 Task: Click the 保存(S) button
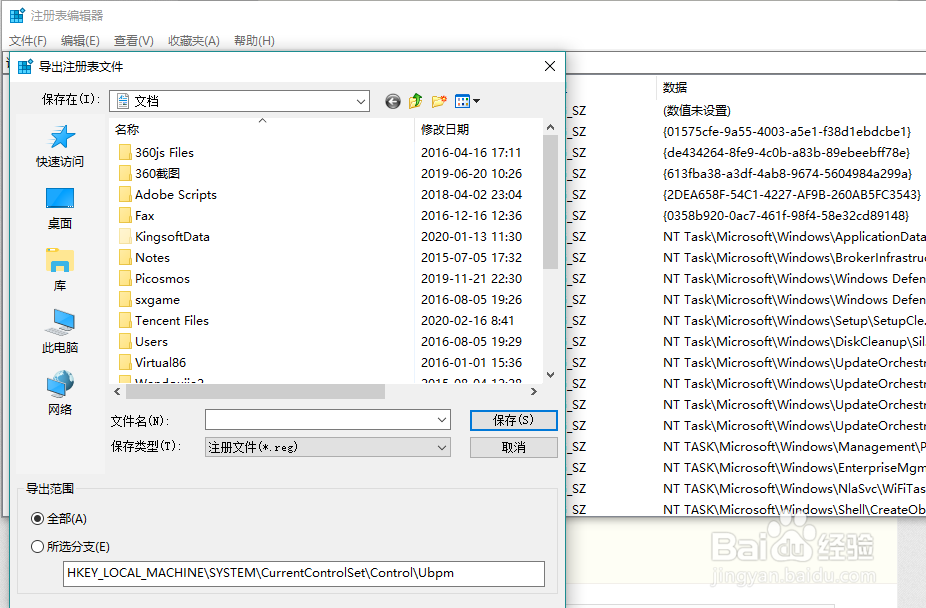pyautogui.click(x=513, y=420)
